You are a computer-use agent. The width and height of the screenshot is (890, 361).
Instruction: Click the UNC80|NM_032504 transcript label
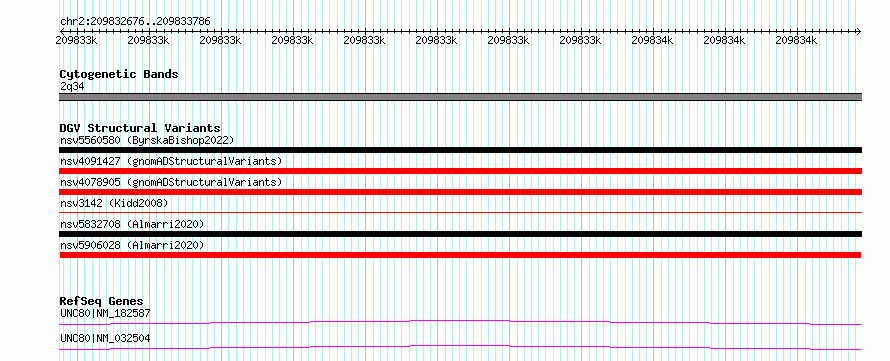tap(105, 339)
